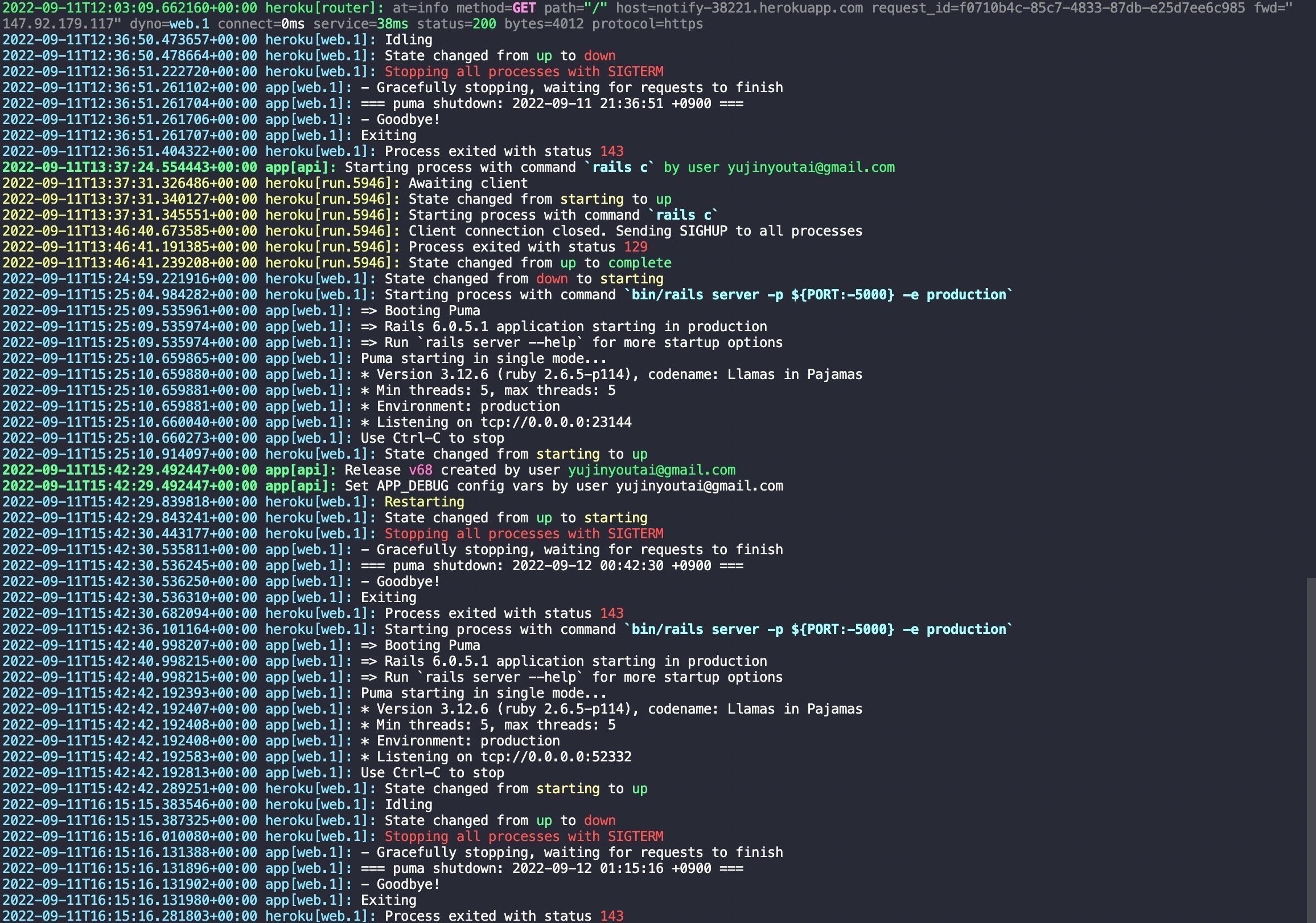This screenshot has height=923, width=1316.
Task: Click 'State changed from starting to up' at 15:25:10
Action: 325,455
